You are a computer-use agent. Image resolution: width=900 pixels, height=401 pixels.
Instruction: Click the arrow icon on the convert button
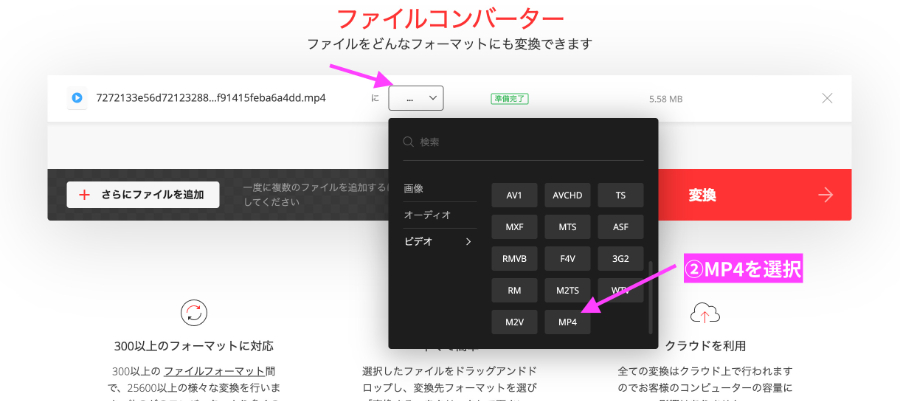tap(825, 195)
